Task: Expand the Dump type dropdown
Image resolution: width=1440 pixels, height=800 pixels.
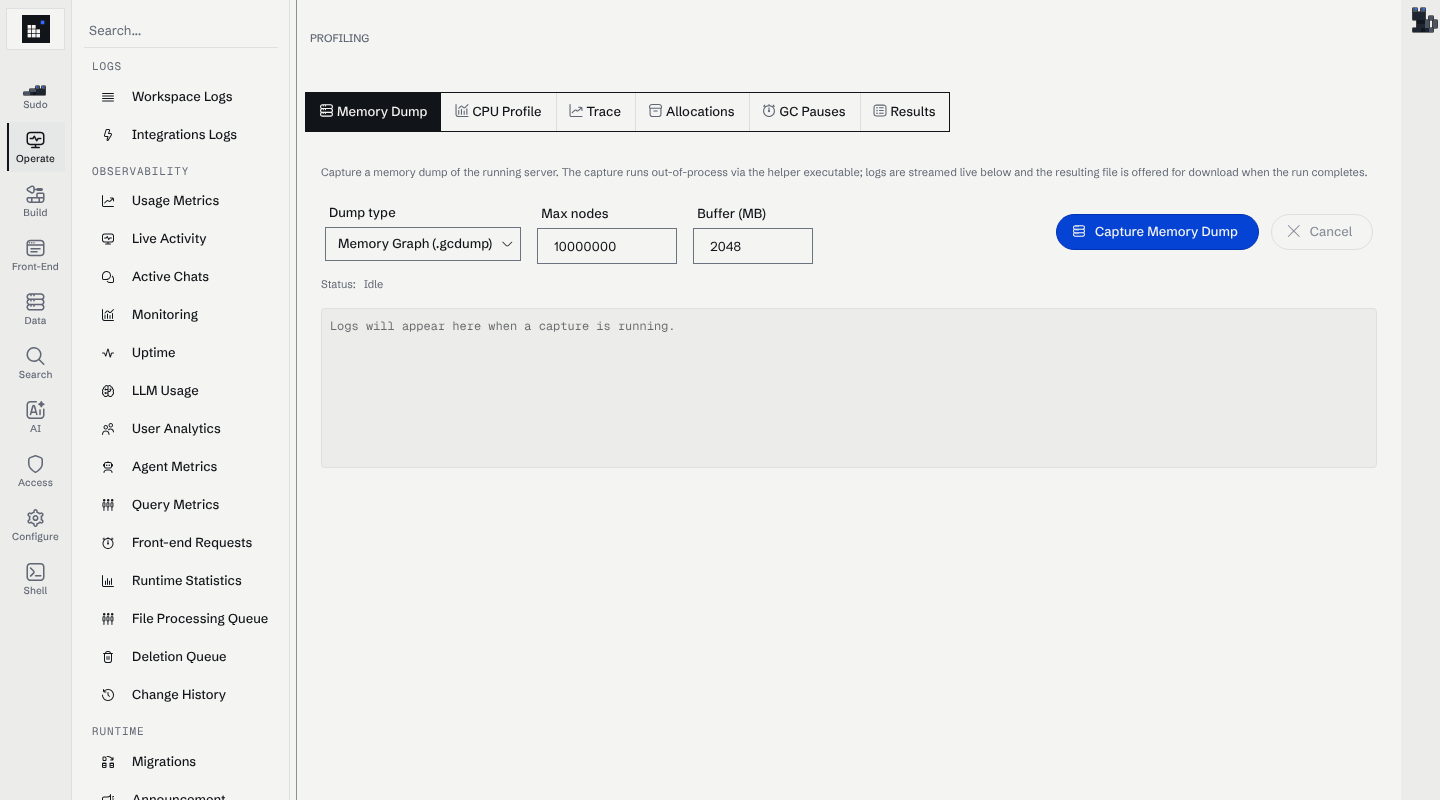Action: point(423,244)
